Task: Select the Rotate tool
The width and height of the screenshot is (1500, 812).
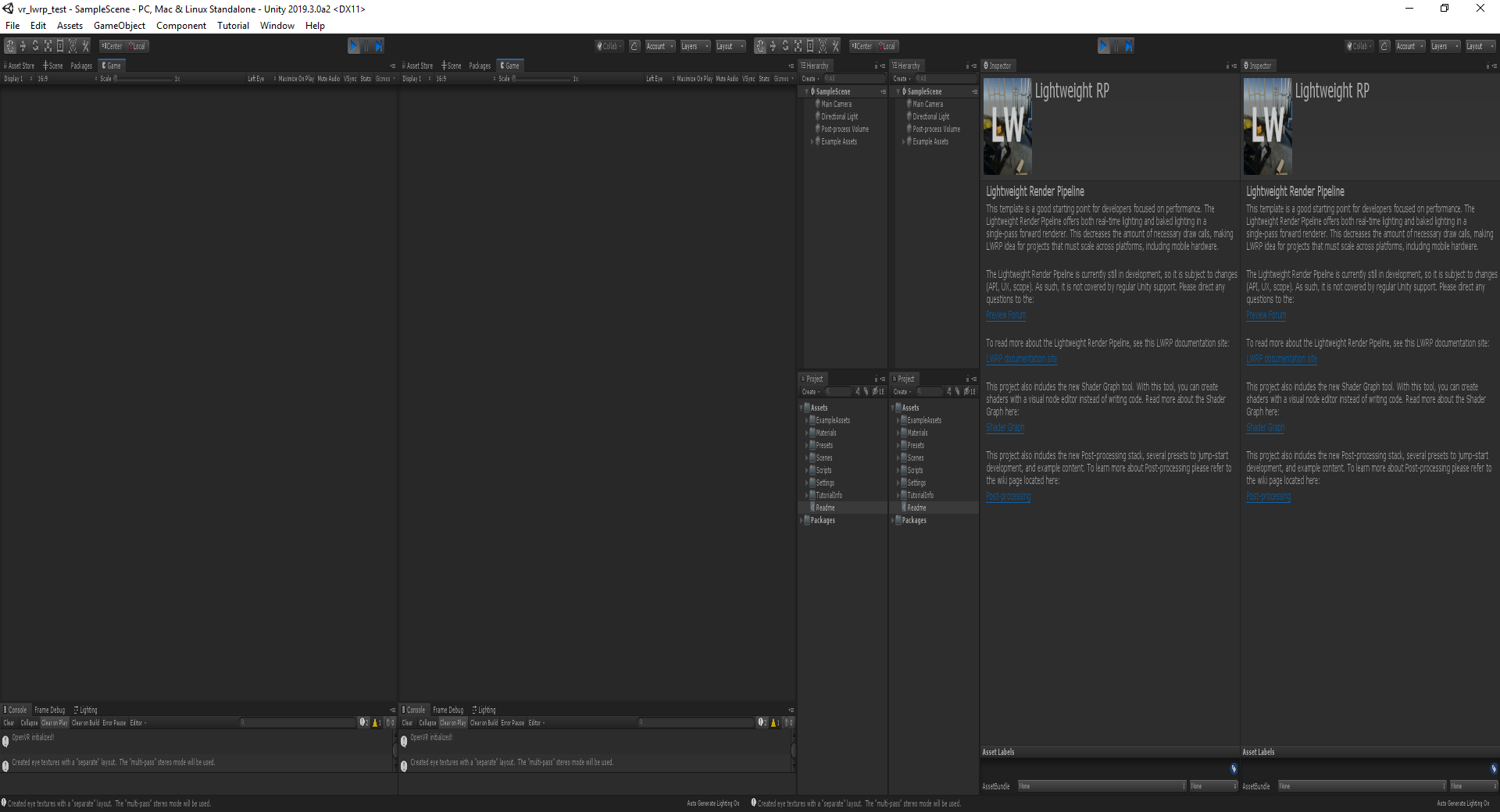Action: tap(35, 46)
